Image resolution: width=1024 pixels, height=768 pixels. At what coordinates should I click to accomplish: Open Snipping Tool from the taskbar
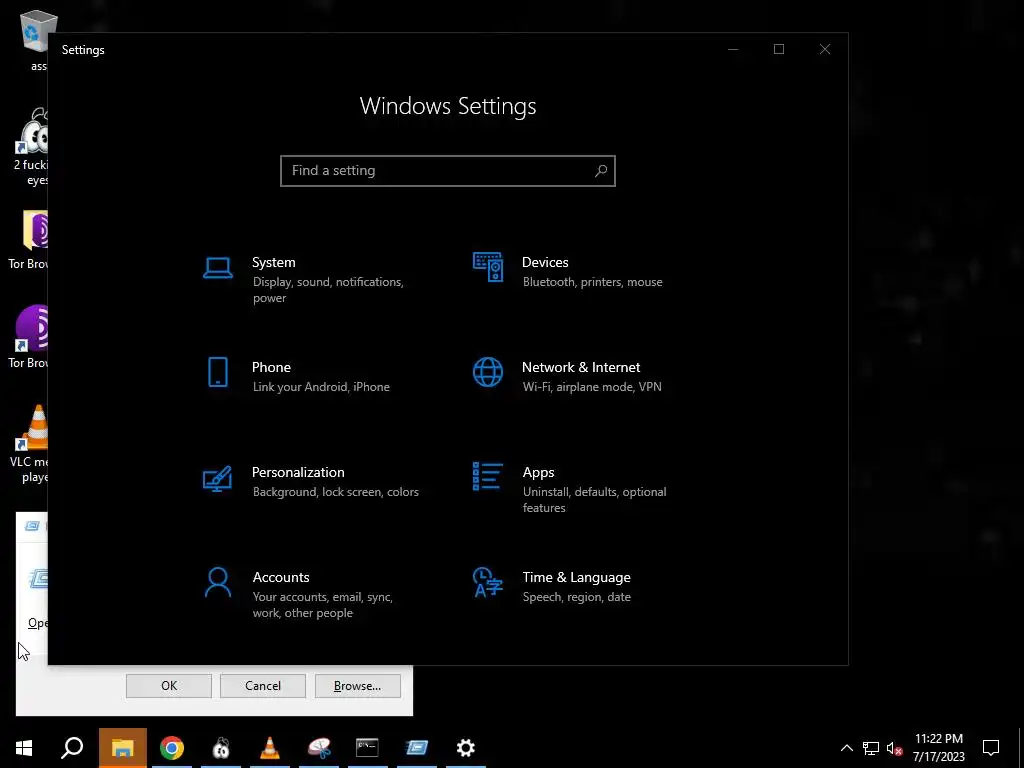pyautogui.click(x=319, y=748)
